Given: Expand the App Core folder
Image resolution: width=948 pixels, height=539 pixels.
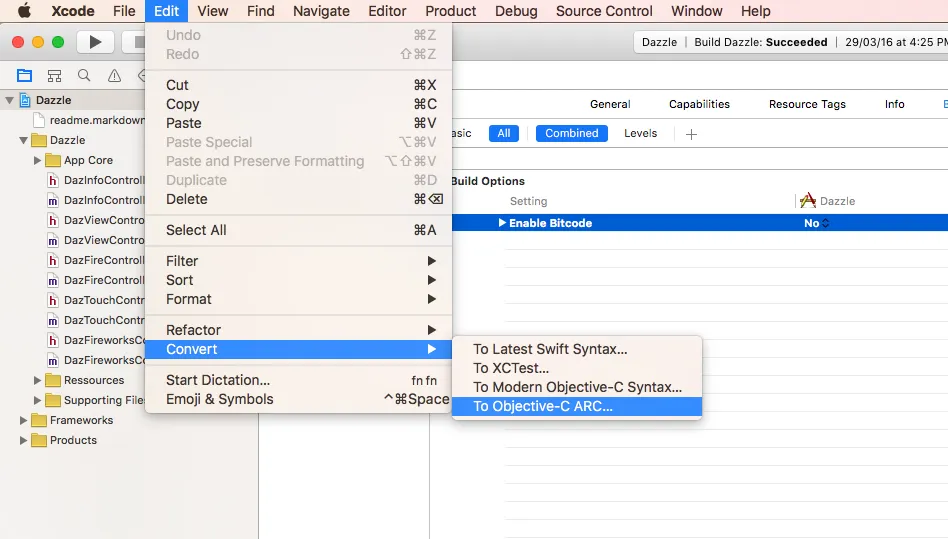Looking at the screenshot, I should [x=37, y=160].
